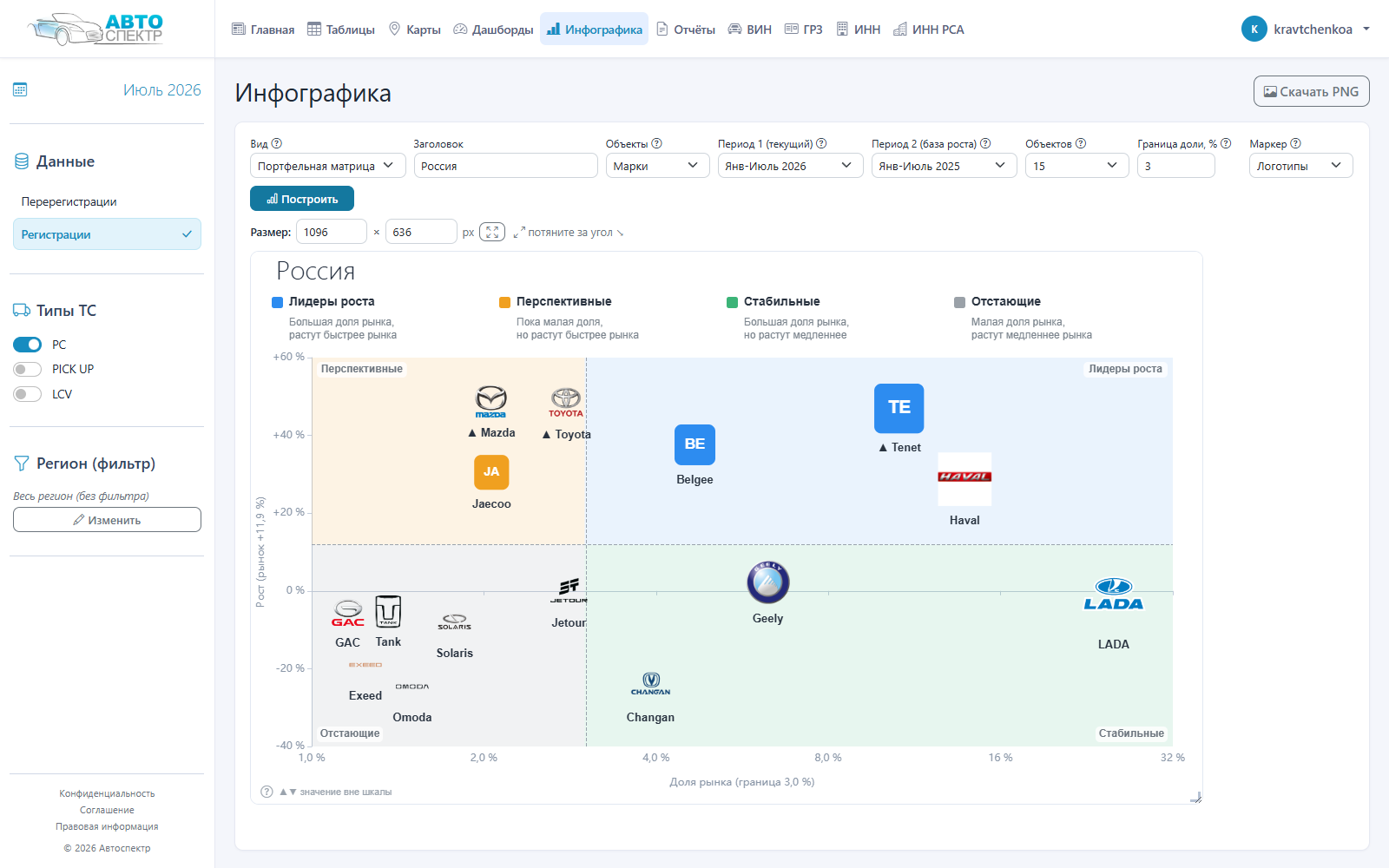Click the GAC logo on the chart

348,614
